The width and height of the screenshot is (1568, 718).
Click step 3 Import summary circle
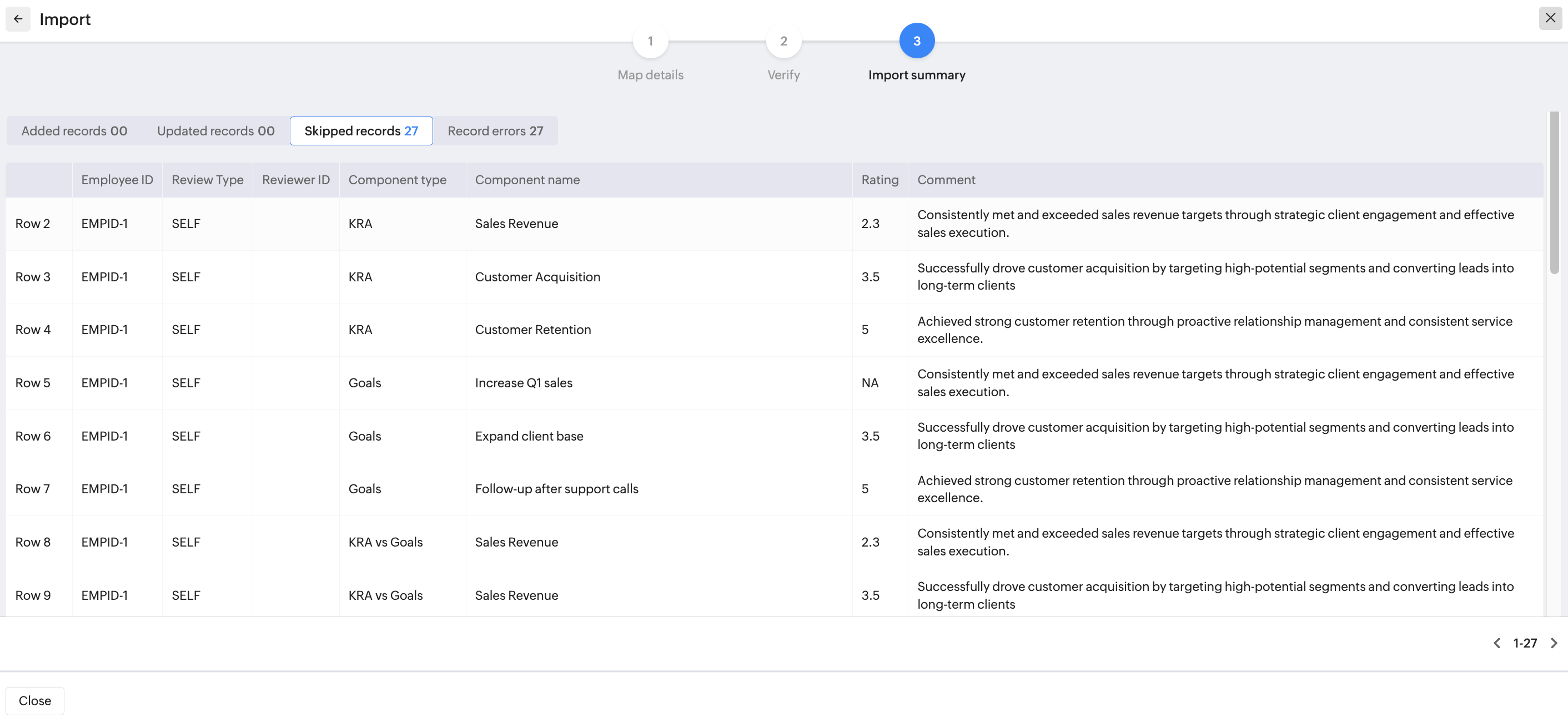coord(916,41)
